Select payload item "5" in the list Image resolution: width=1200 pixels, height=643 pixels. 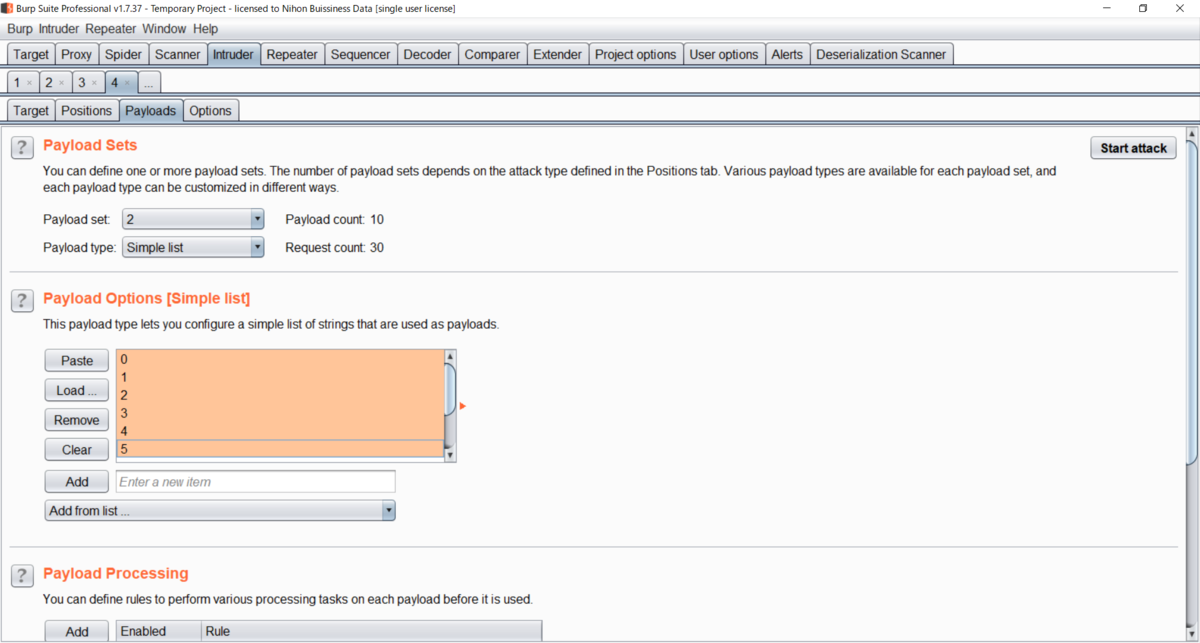point(280,449)
